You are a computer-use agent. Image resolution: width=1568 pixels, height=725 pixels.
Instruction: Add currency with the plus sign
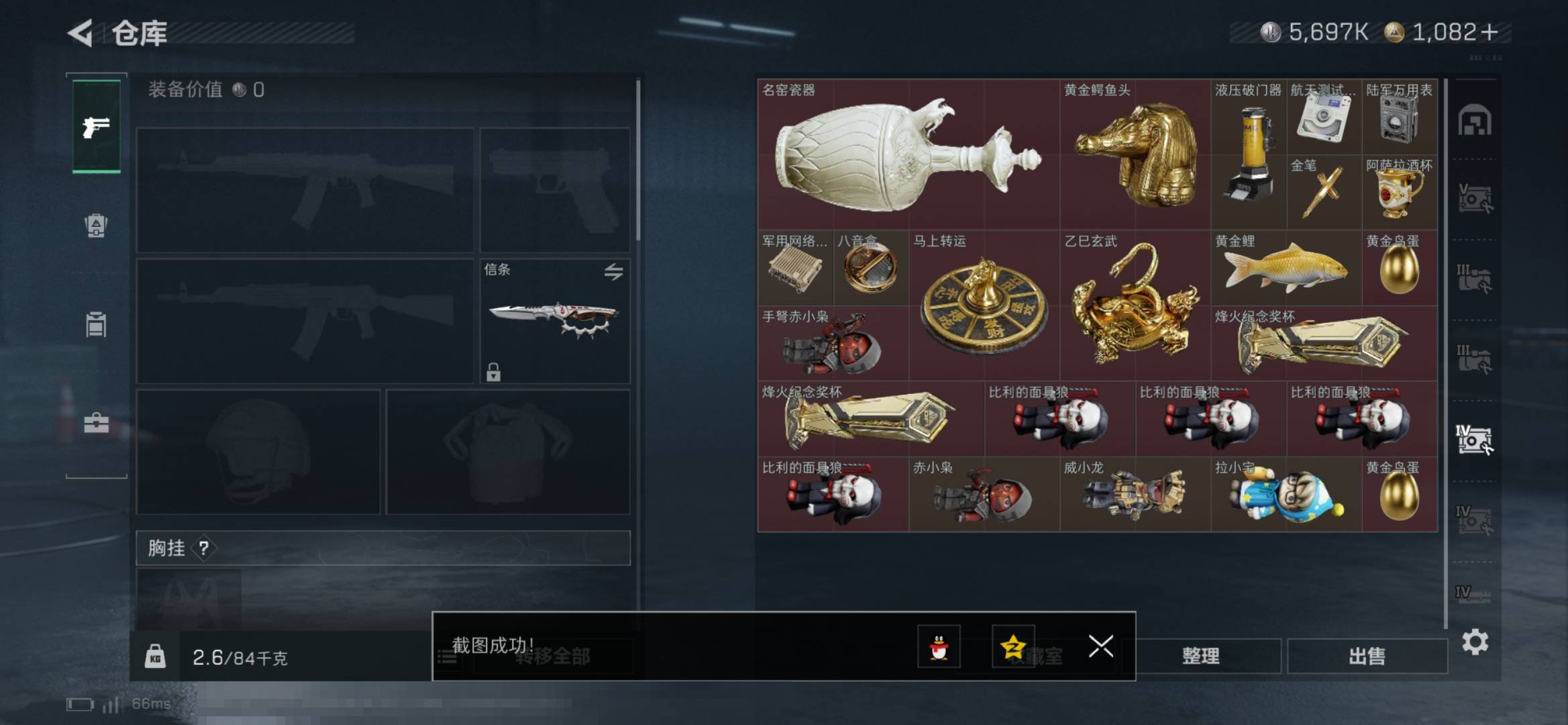click(1489, 32)
